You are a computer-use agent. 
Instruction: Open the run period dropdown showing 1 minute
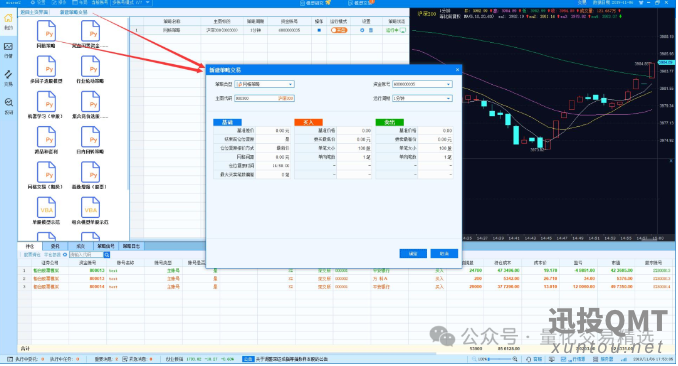coord(422,98)
